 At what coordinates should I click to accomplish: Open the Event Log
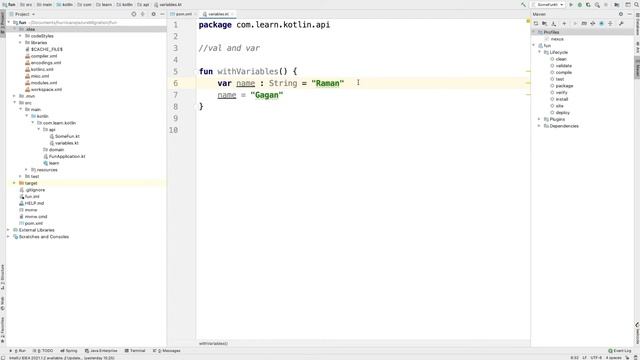coord(620,351)
